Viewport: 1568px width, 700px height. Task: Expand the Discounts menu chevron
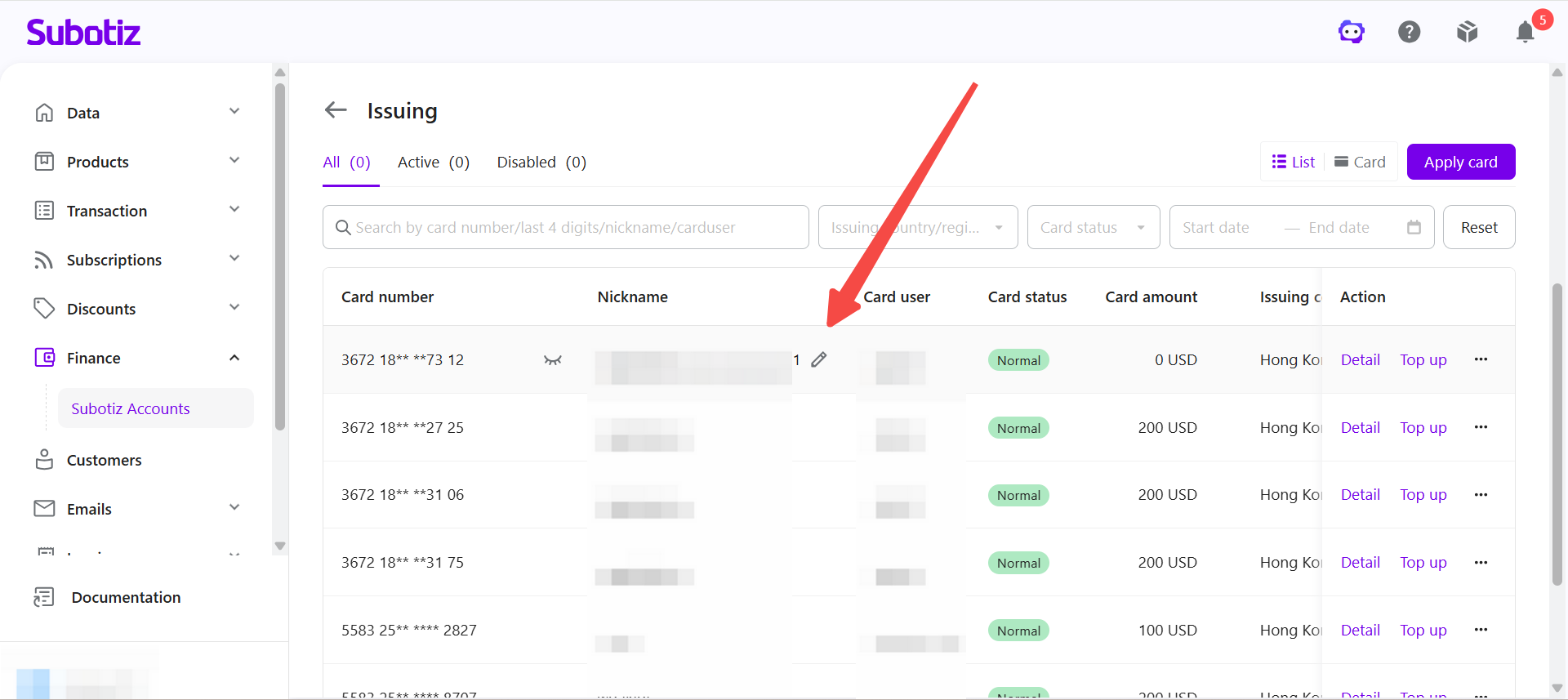(234, 307)
